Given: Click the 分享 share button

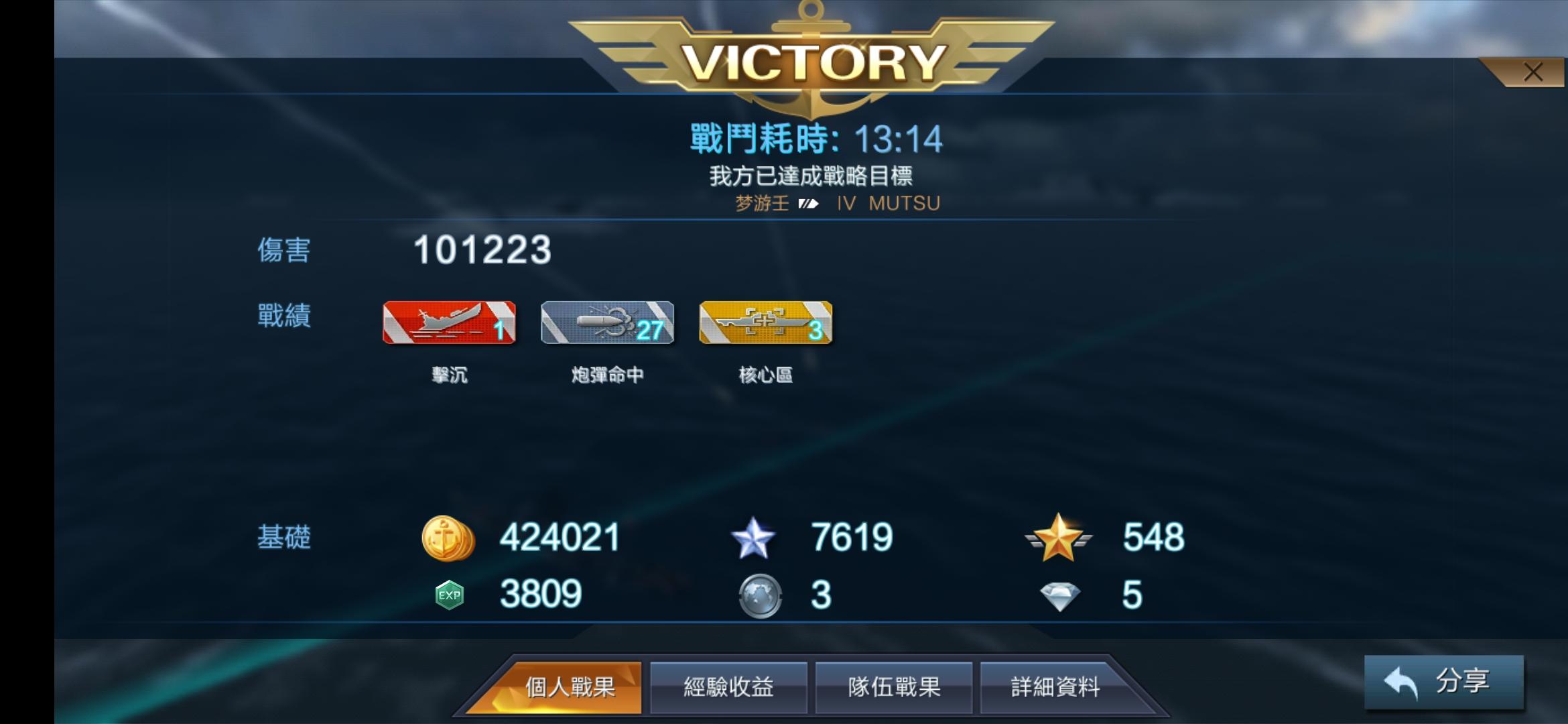Looking at the screenshot, I should coord(1444,682).
